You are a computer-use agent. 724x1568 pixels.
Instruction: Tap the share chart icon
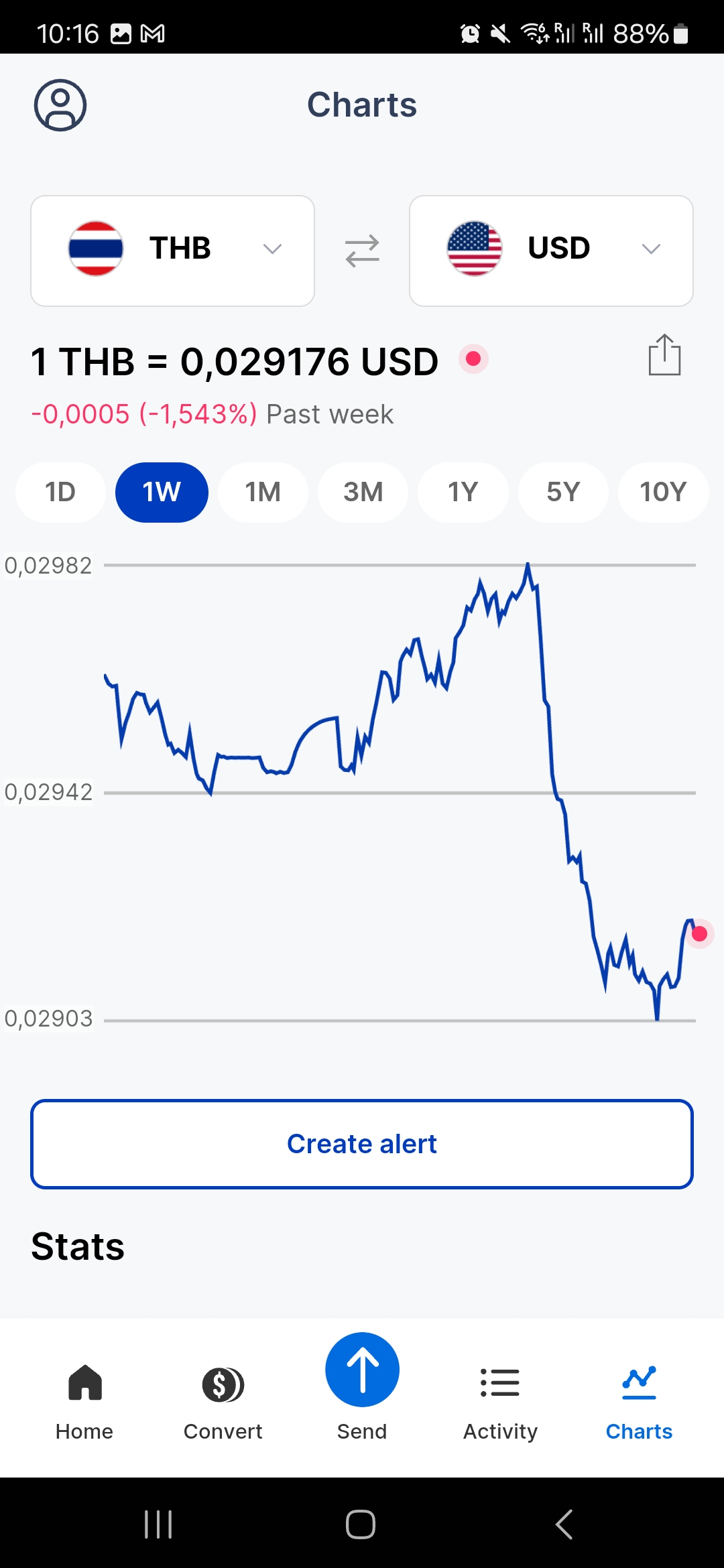click(664, 355)
